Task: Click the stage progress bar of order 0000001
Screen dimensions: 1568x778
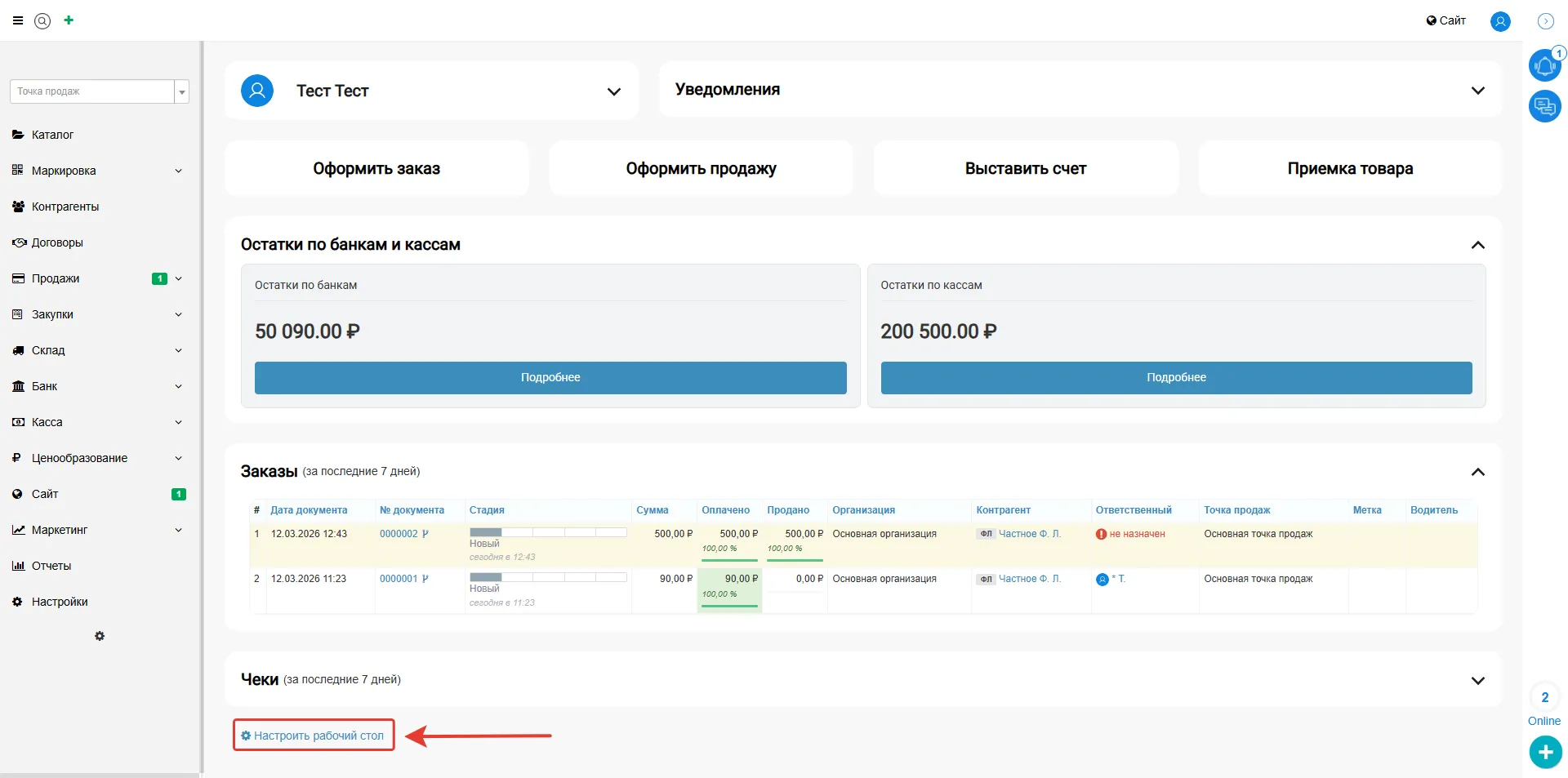Action: 547,577
